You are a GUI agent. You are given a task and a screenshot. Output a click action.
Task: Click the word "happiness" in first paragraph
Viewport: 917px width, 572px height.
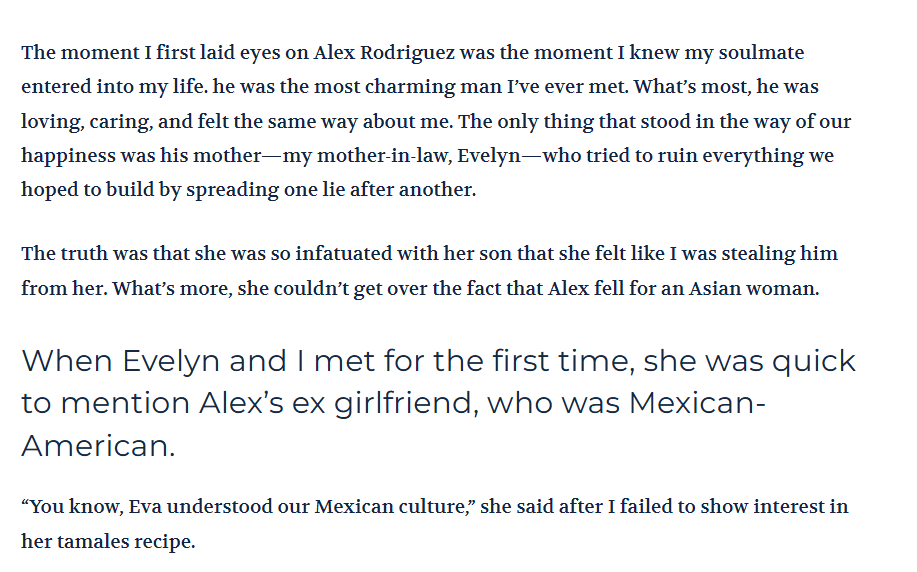(x=65, y=156)
